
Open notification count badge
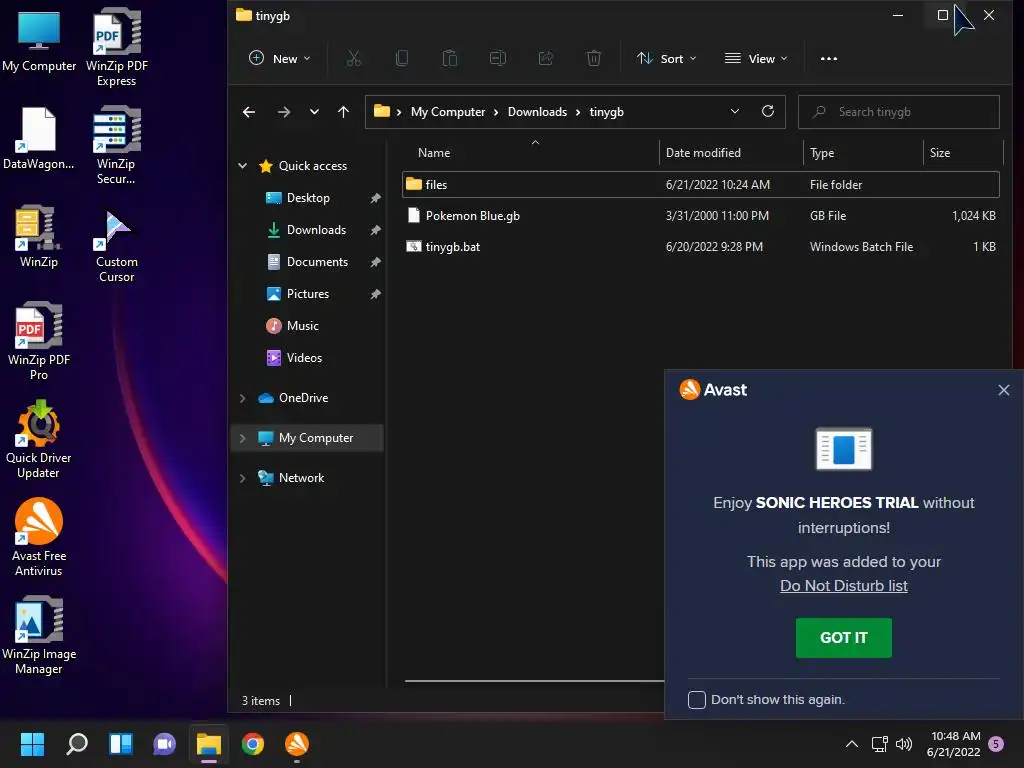tap(996, 744)
